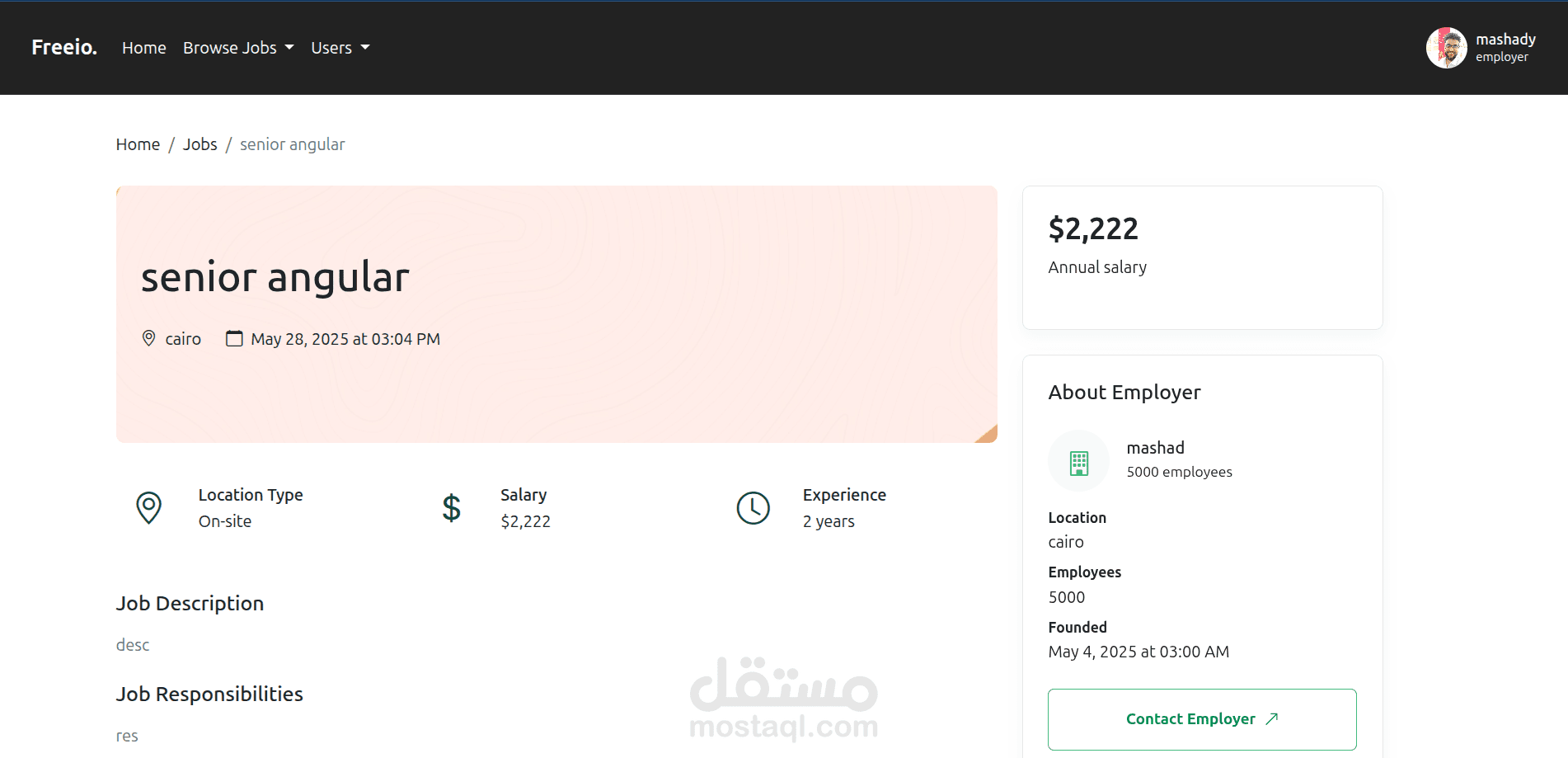Click the $2,222 annual salary card
Viewport: 1568px width, 758px height.
(x=1202, y=257)
